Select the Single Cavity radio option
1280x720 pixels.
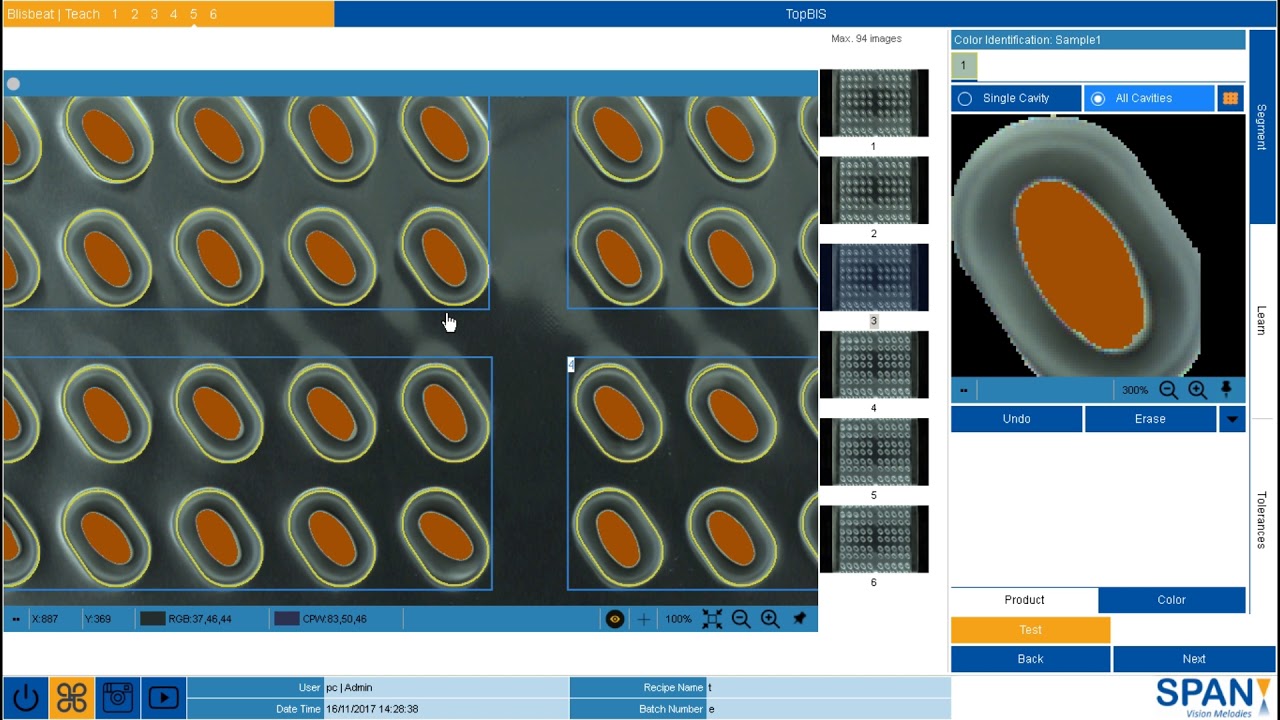[1016, 98]
